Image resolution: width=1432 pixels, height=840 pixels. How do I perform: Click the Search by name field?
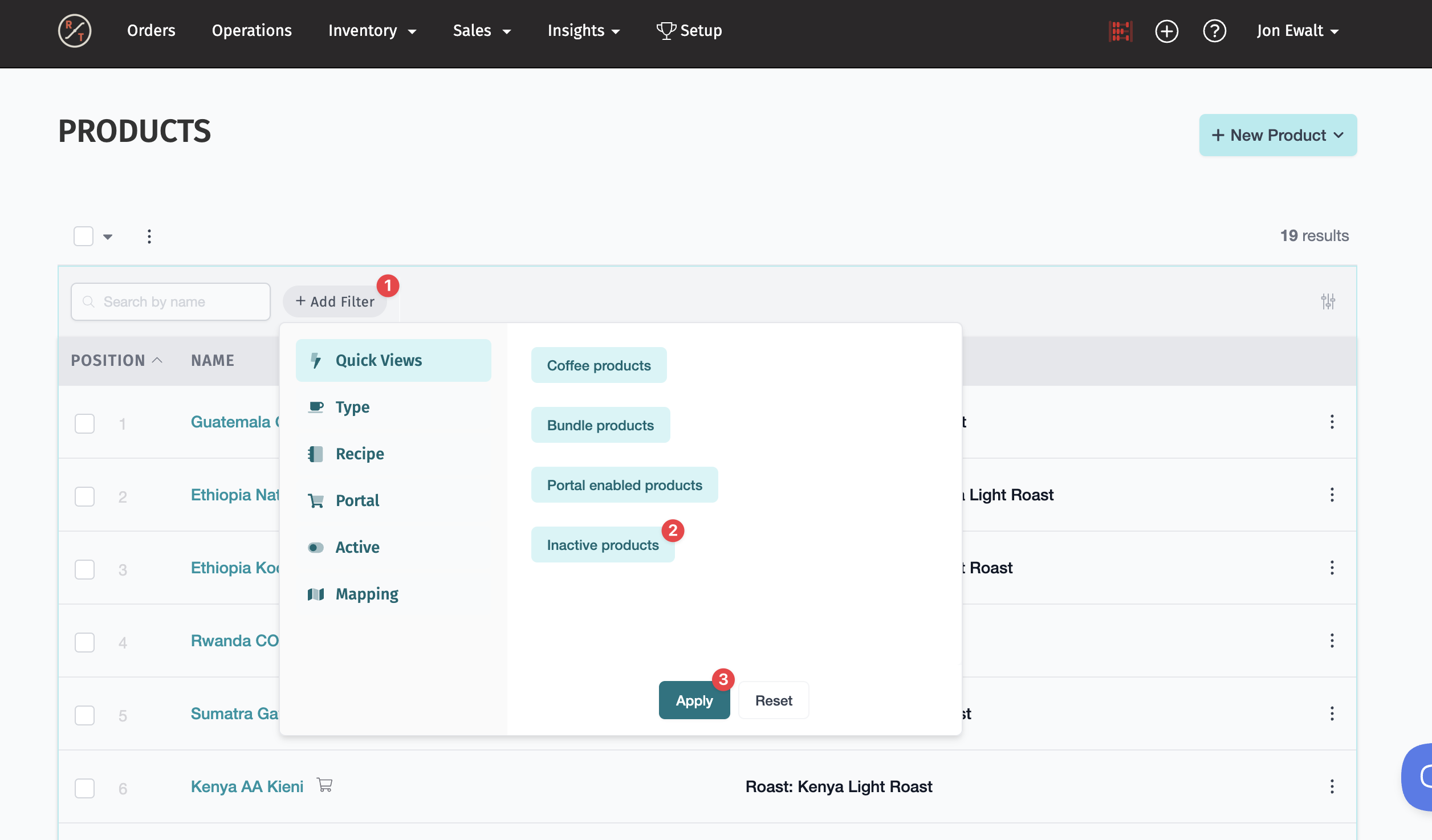pos(171,301)
